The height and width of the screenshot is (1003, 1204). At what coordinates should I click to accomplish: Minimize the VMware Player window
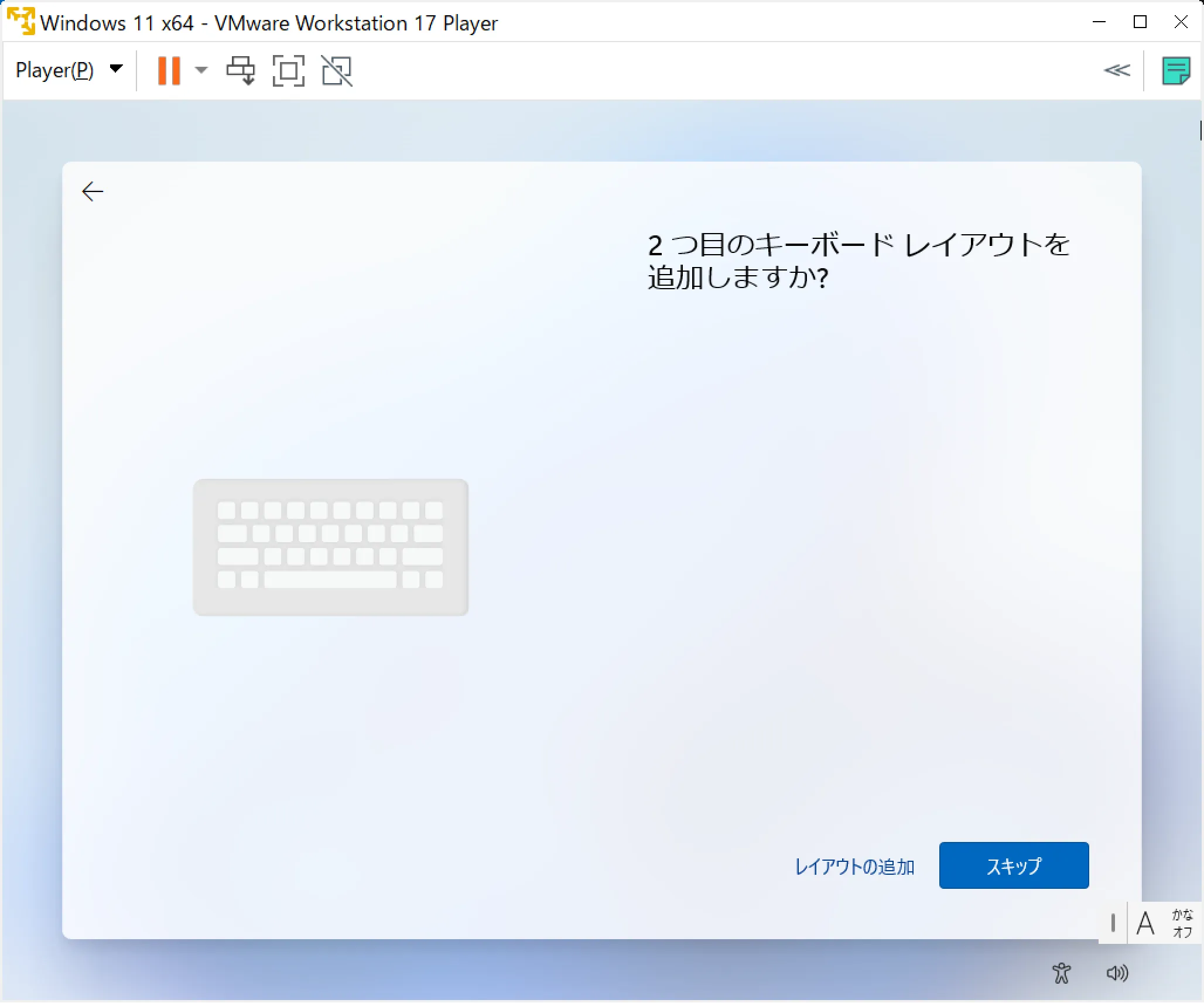pos(1099,22)
